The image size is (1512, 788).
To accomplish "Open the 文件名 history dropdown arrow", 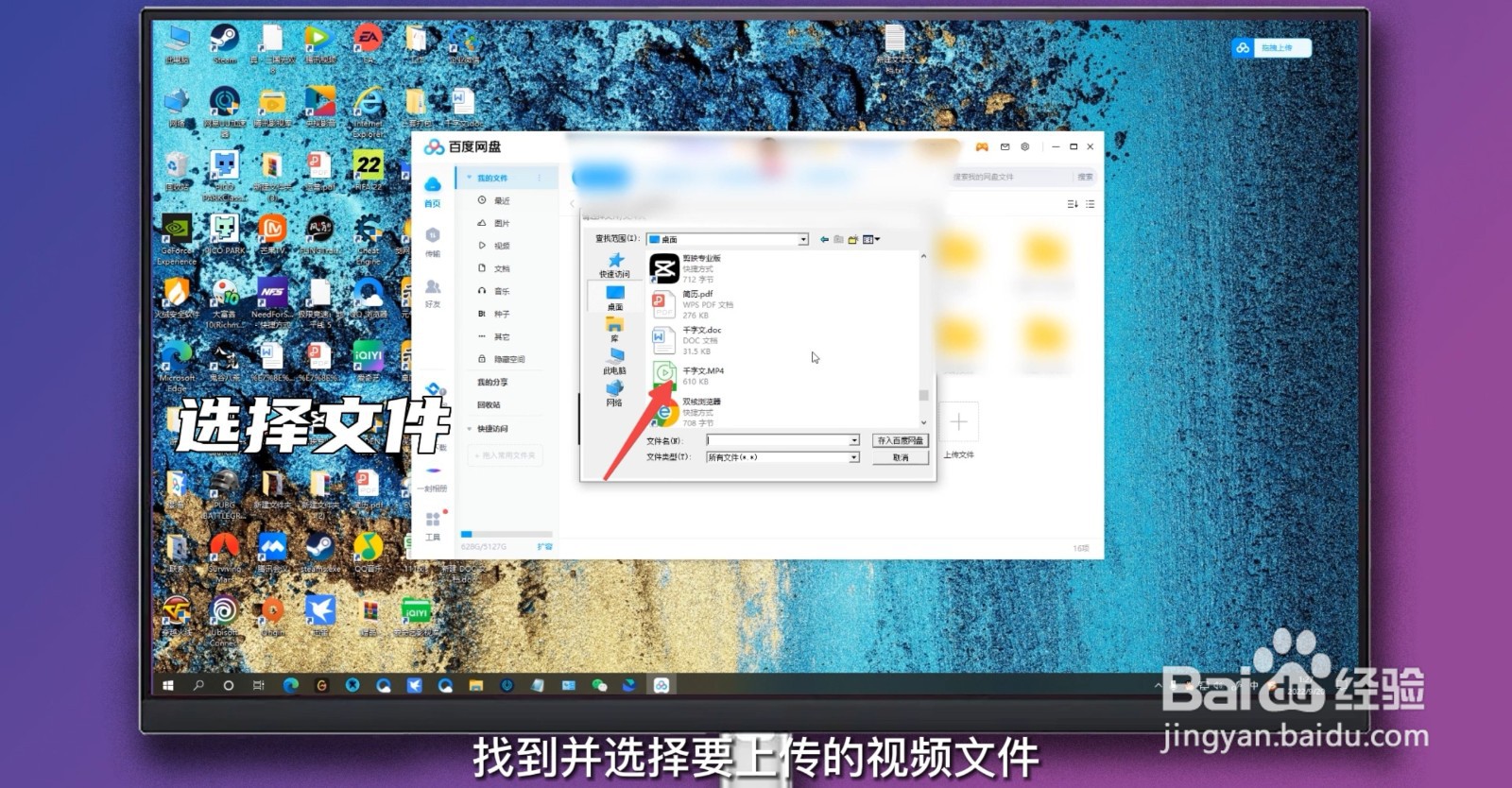I will pyautogui.click(x=853, y=440).
